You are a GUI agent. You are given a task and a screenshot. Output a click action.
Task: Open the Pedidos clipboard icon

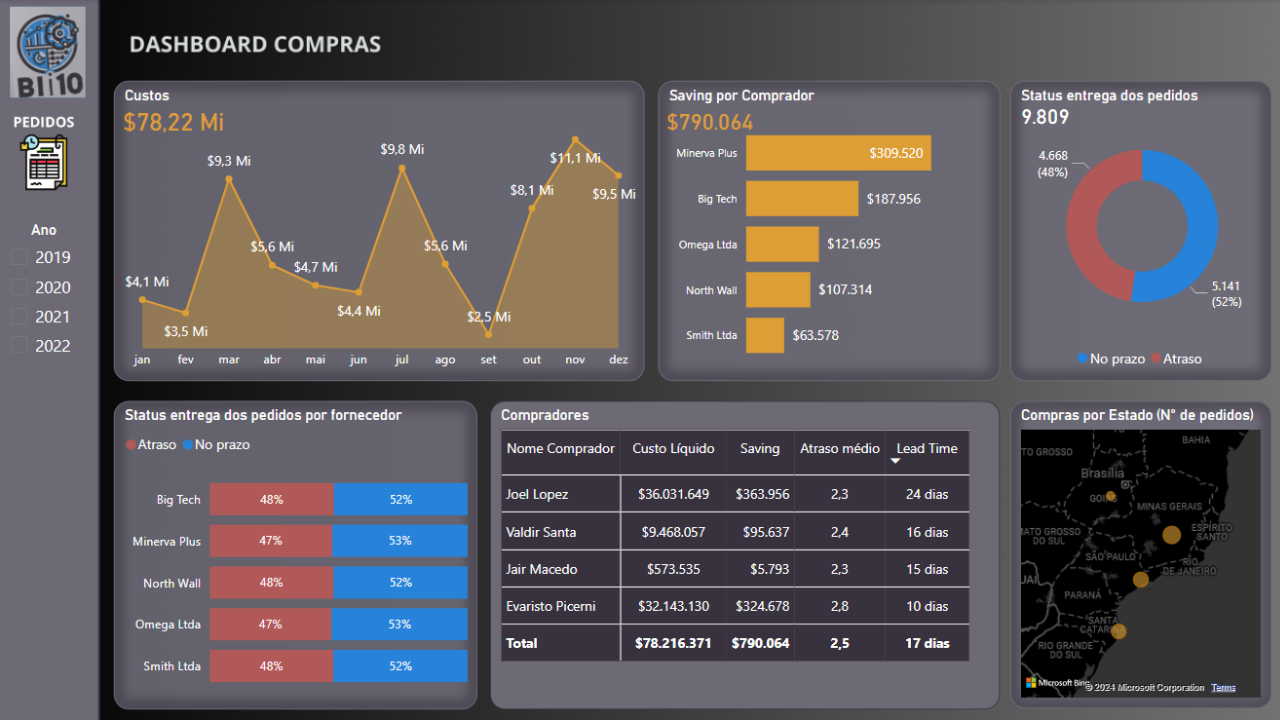click(46, 163)
